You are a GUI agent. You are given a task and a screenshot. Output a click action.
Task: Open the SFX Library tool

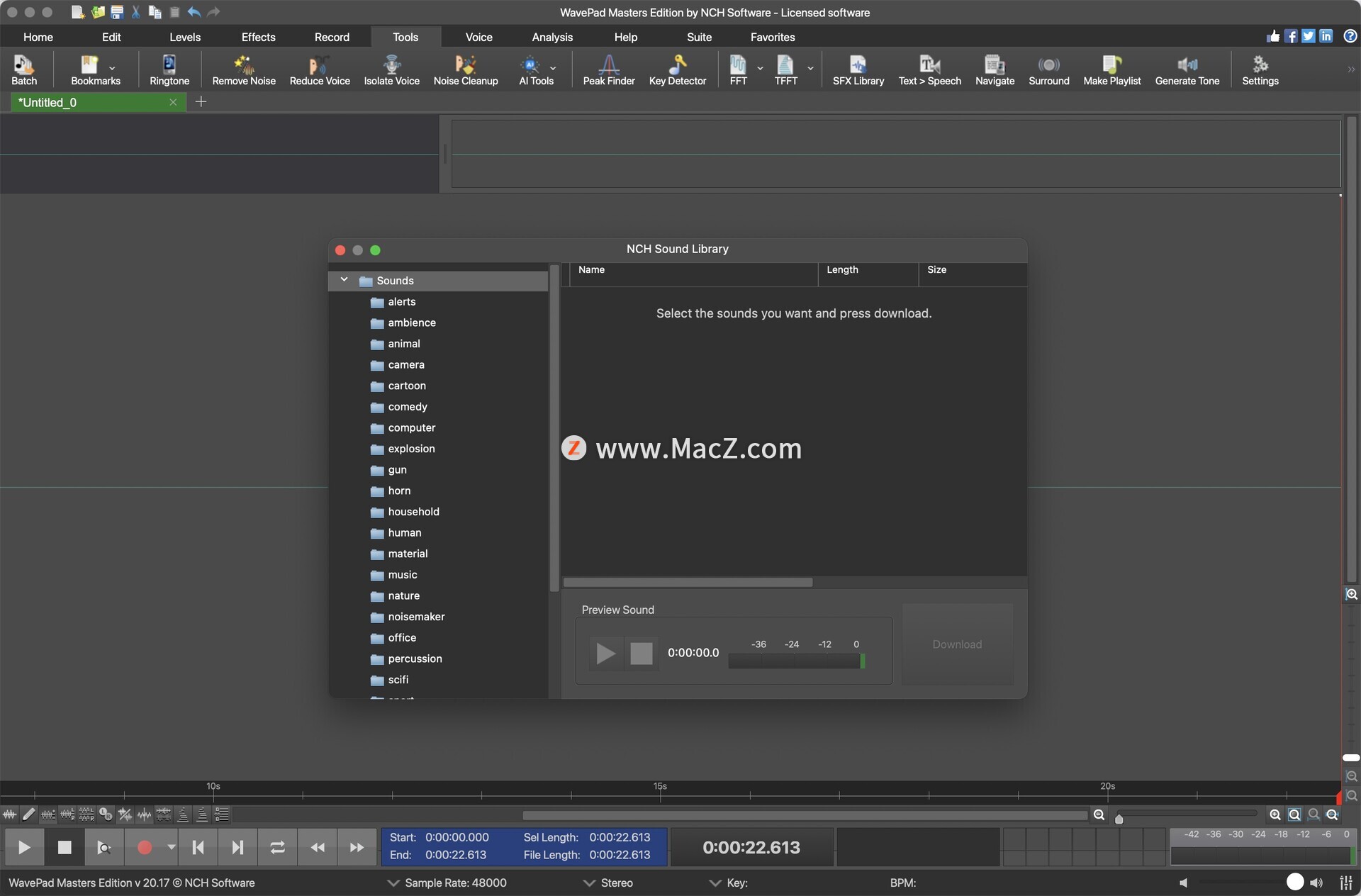pos(858,70)
